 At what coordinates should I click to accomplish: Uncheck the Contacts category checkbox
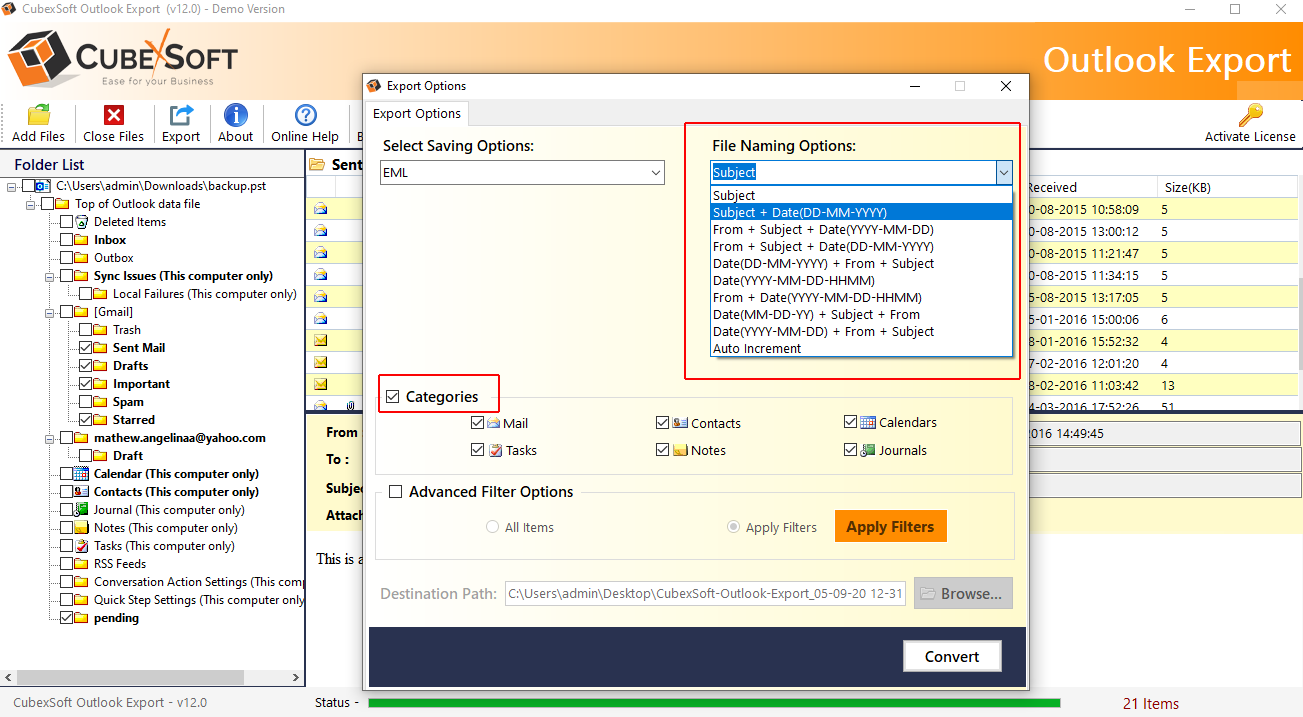[663, 423]
